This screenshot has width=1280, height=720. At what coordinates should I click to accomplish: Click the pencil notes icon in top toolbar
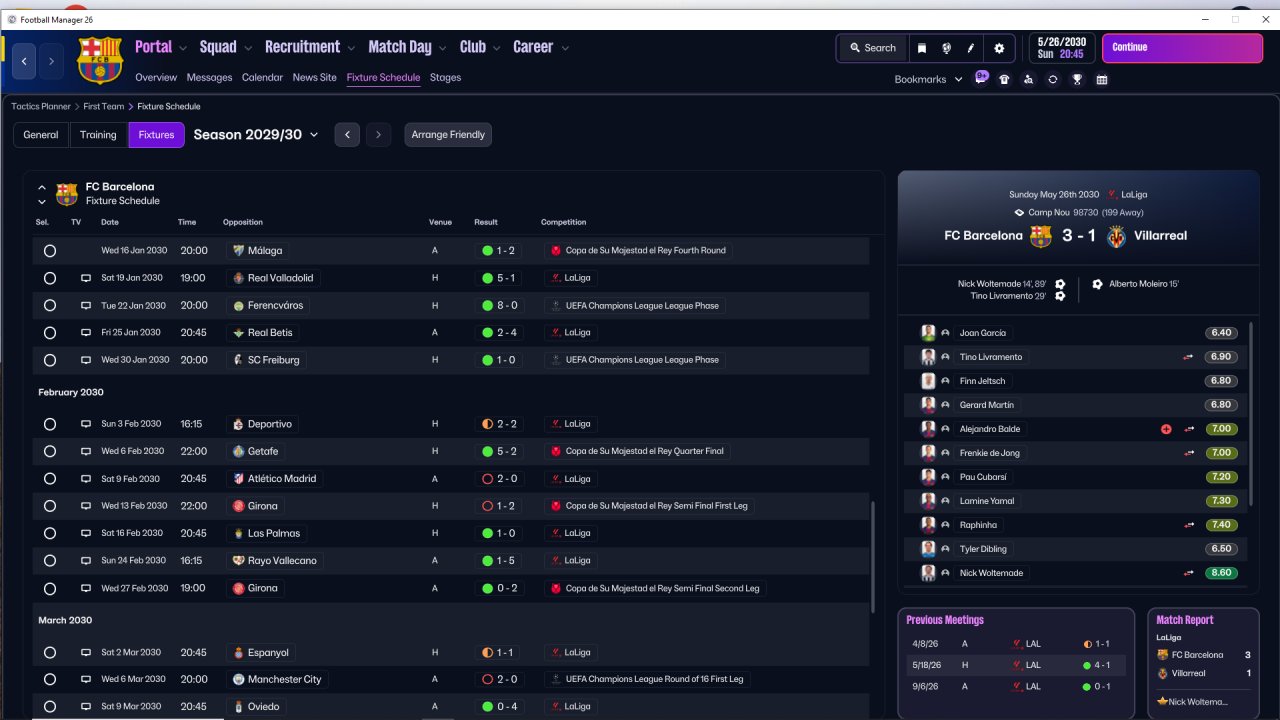coord(970,48)
